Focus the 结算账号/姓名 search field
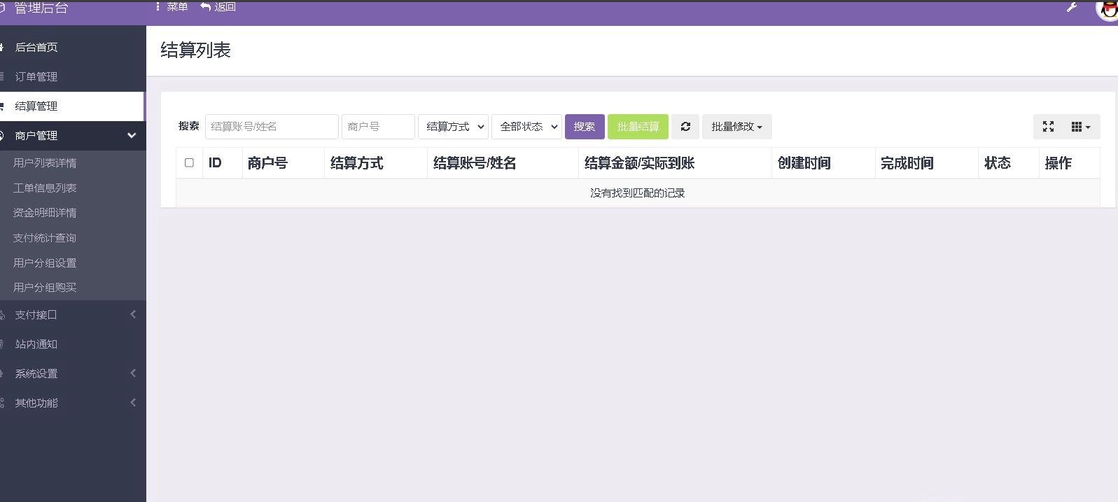 (x=272, y=127)
